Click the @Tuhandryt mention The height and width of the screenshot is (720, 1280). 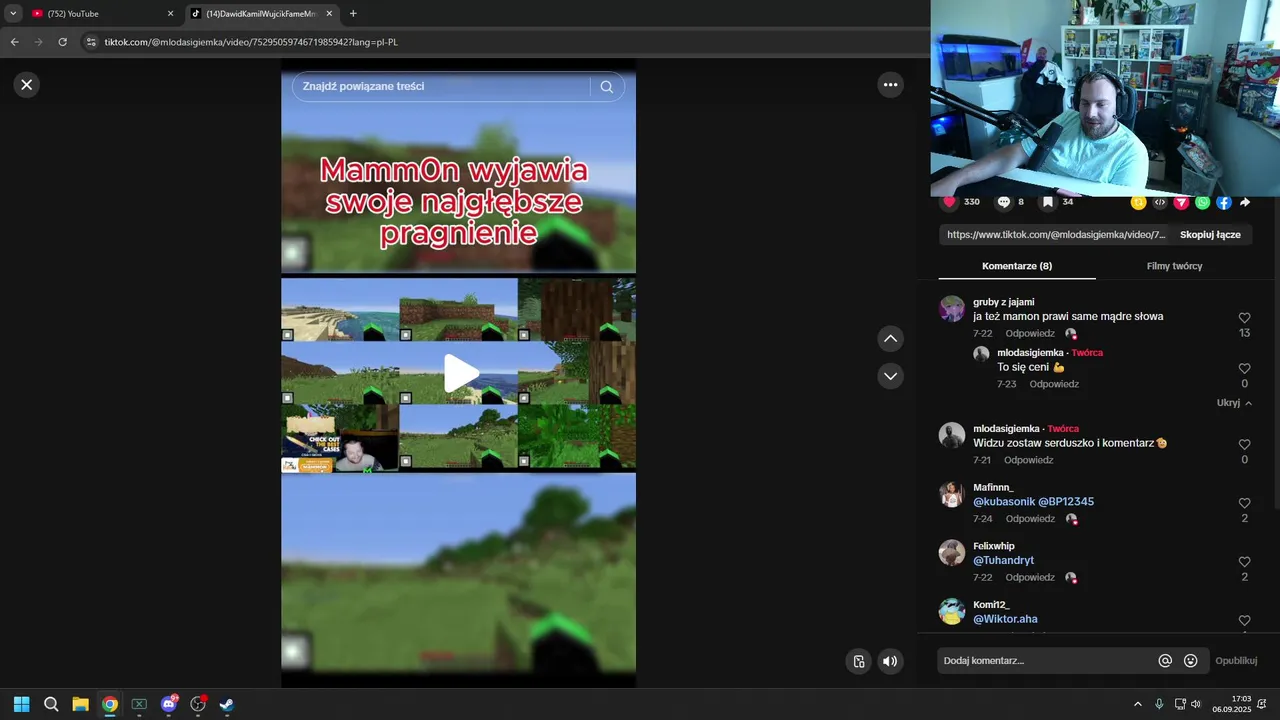pos(1003,561)
